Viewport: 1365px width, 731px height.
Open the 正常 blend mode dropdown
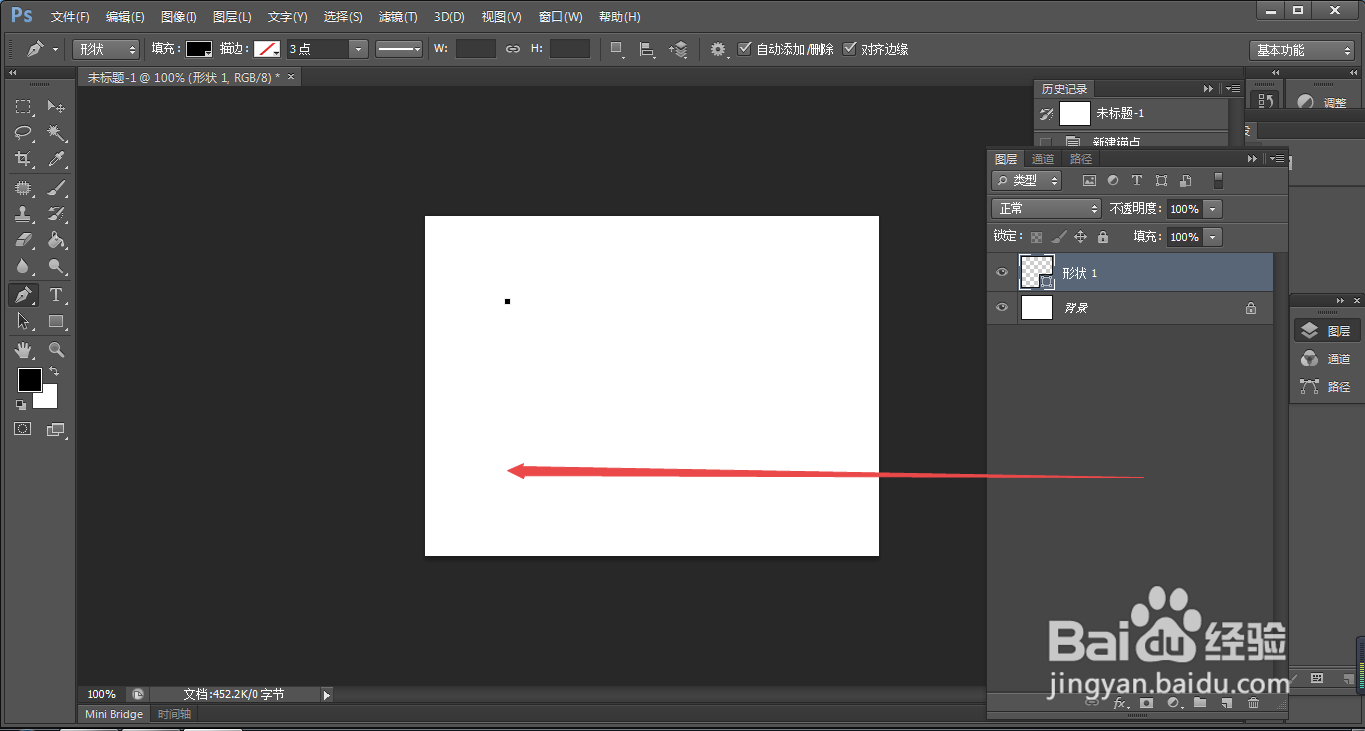tap(1046, 209)
